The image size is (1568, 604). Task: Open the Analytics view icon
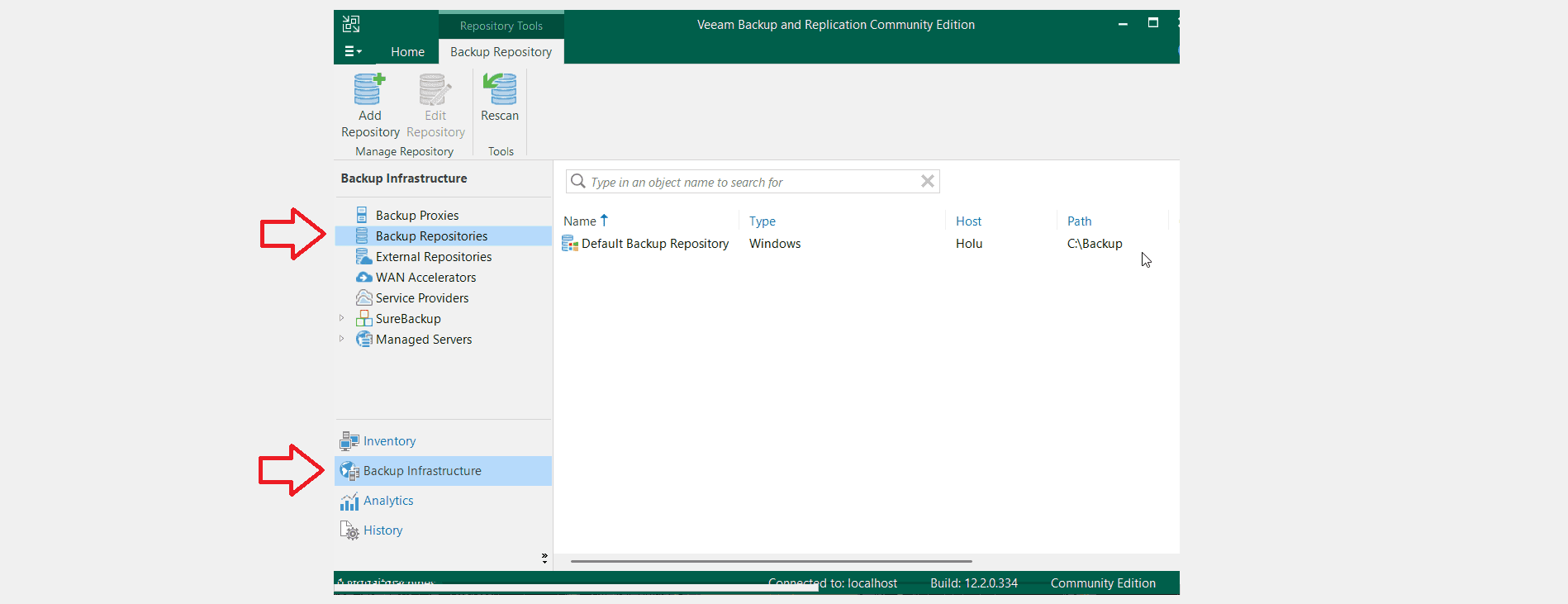pos(349,501)
